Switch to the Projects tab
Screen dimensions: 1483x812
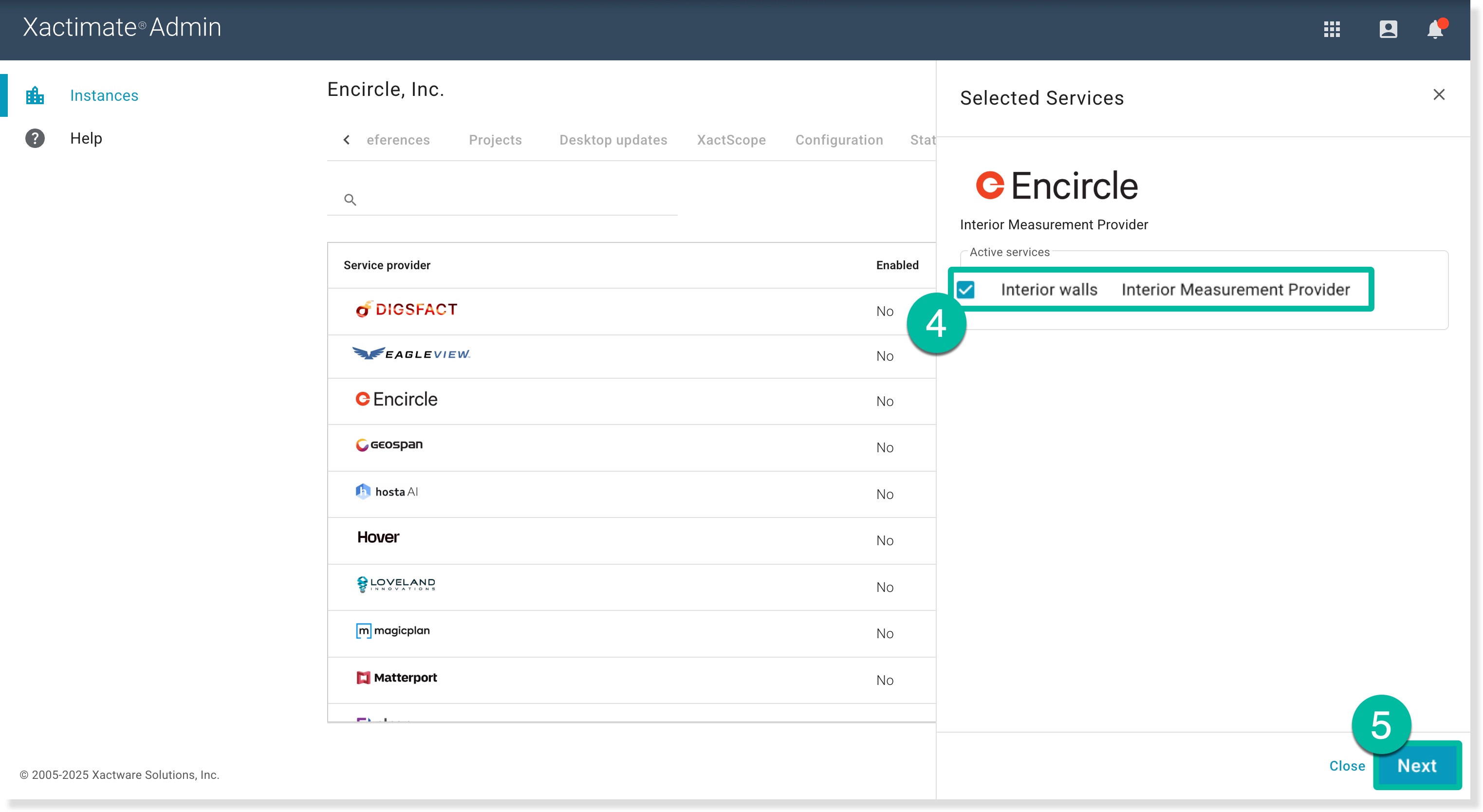tap(495, 140)
